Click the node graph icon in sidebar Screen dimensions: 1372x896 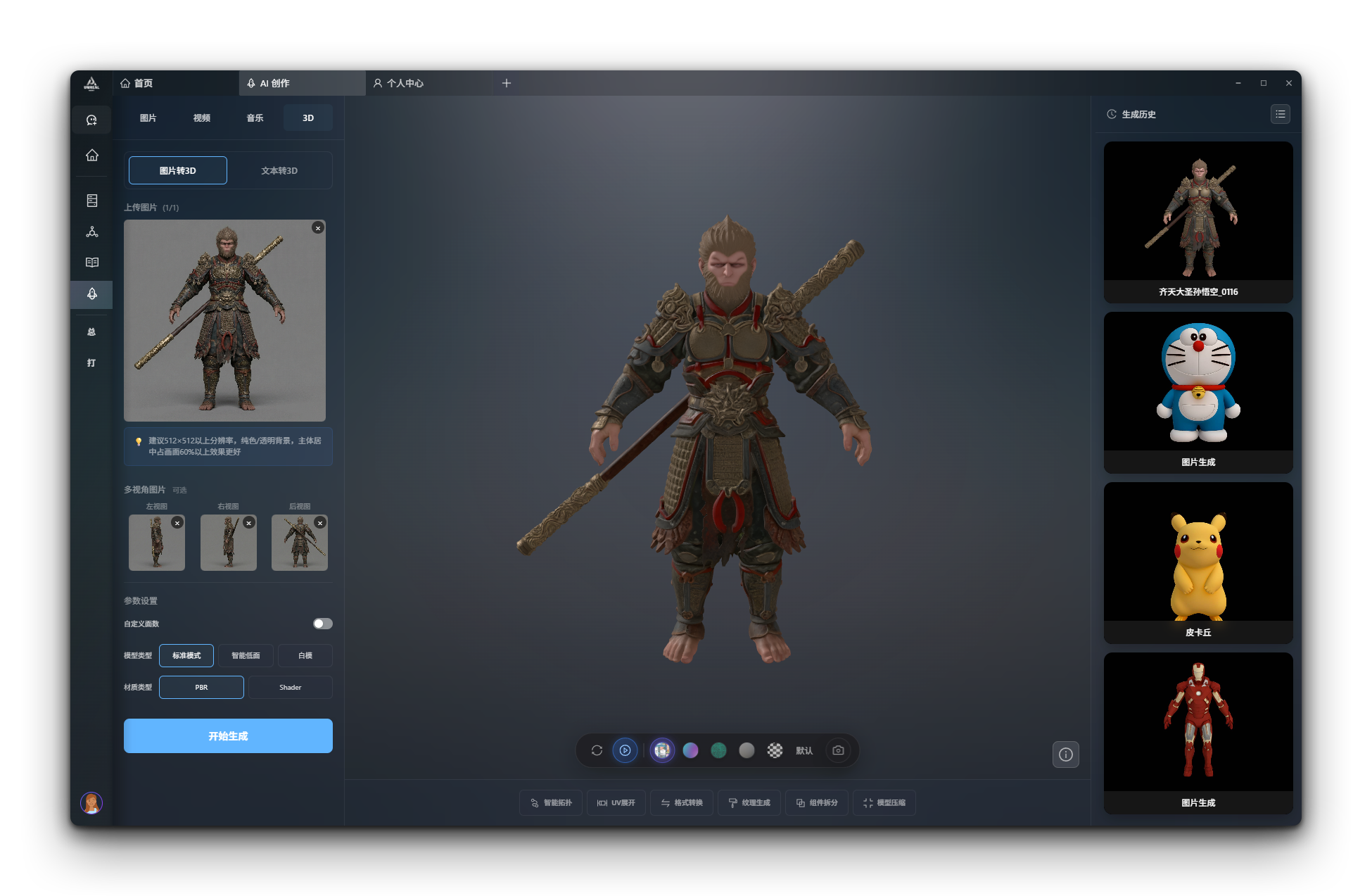[91, 231]
